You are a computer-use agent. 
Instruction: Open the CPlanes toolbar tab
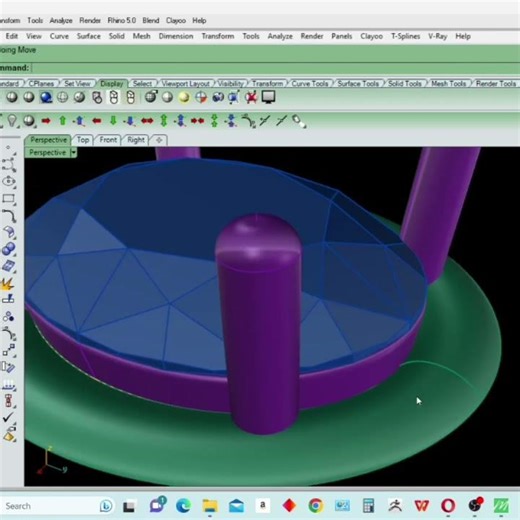click(x=41, y=83)
